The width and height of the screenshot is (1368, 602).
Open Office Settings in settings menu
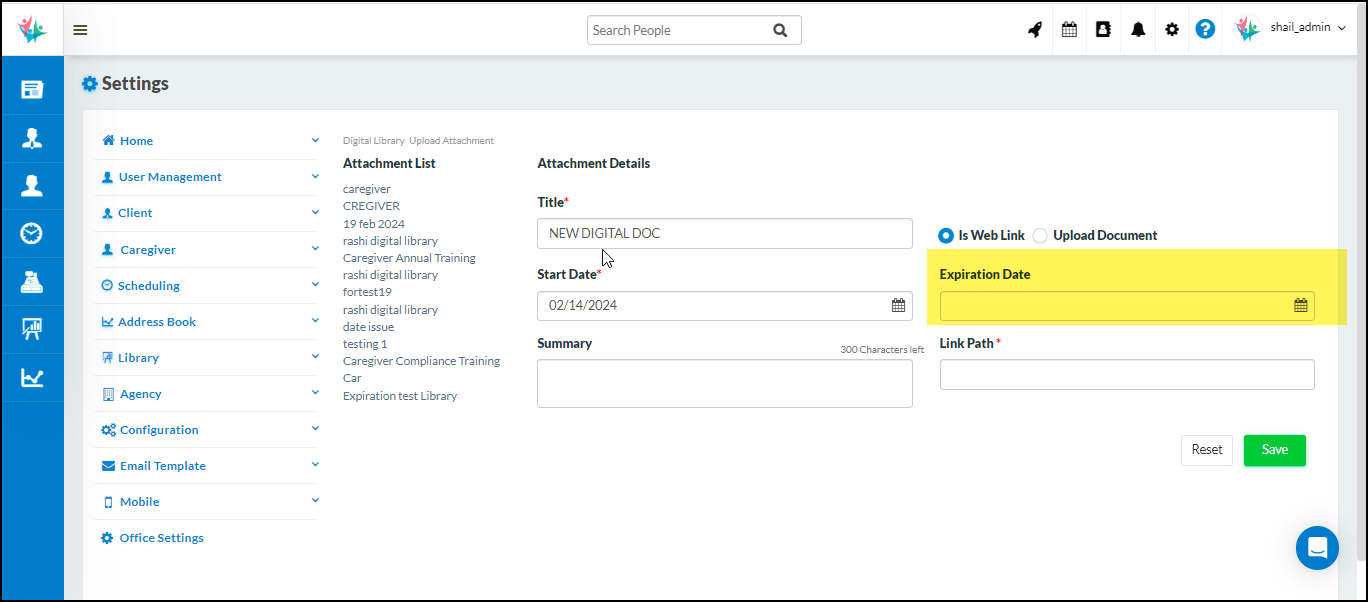tap(161, 538)
